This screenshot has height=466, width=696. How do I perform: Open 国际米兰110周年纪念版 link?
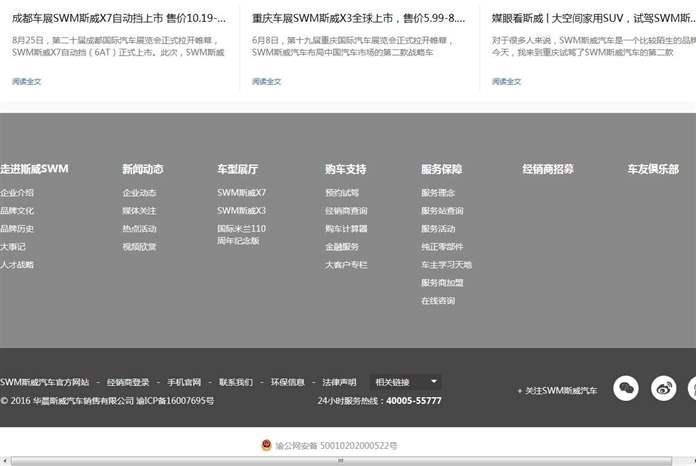click(241, 235)
